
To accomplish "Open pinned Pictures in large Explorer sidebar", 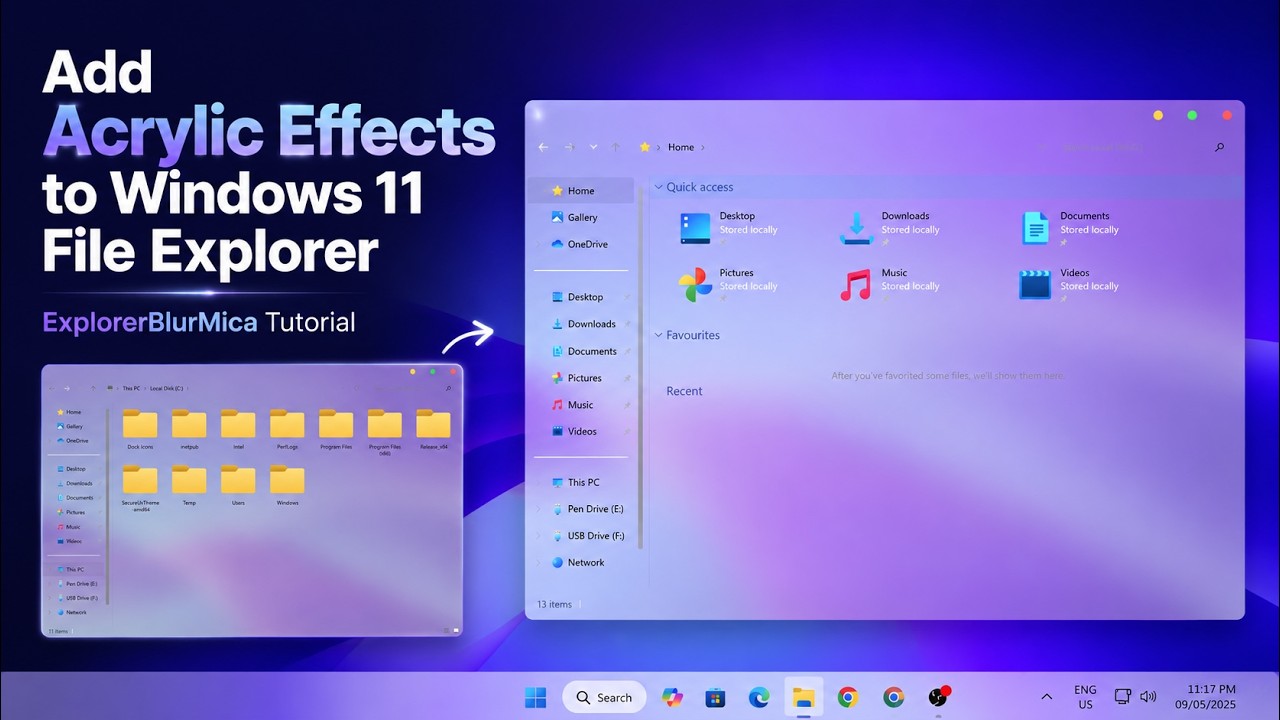I will click(x=584, y=378).
